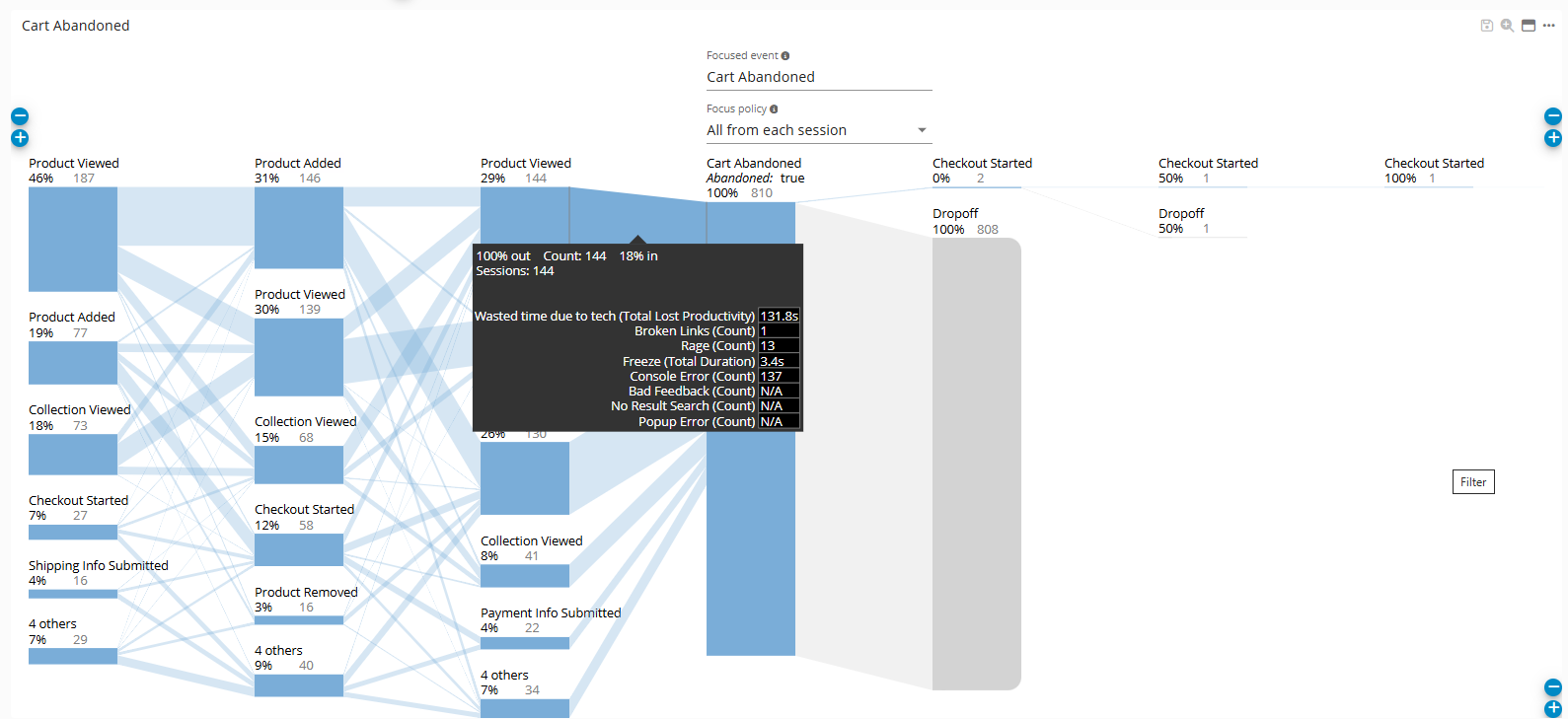Click the panel layout icon in header
This screenshot has width=1568, height=719.
click(x=1528, y=26)
